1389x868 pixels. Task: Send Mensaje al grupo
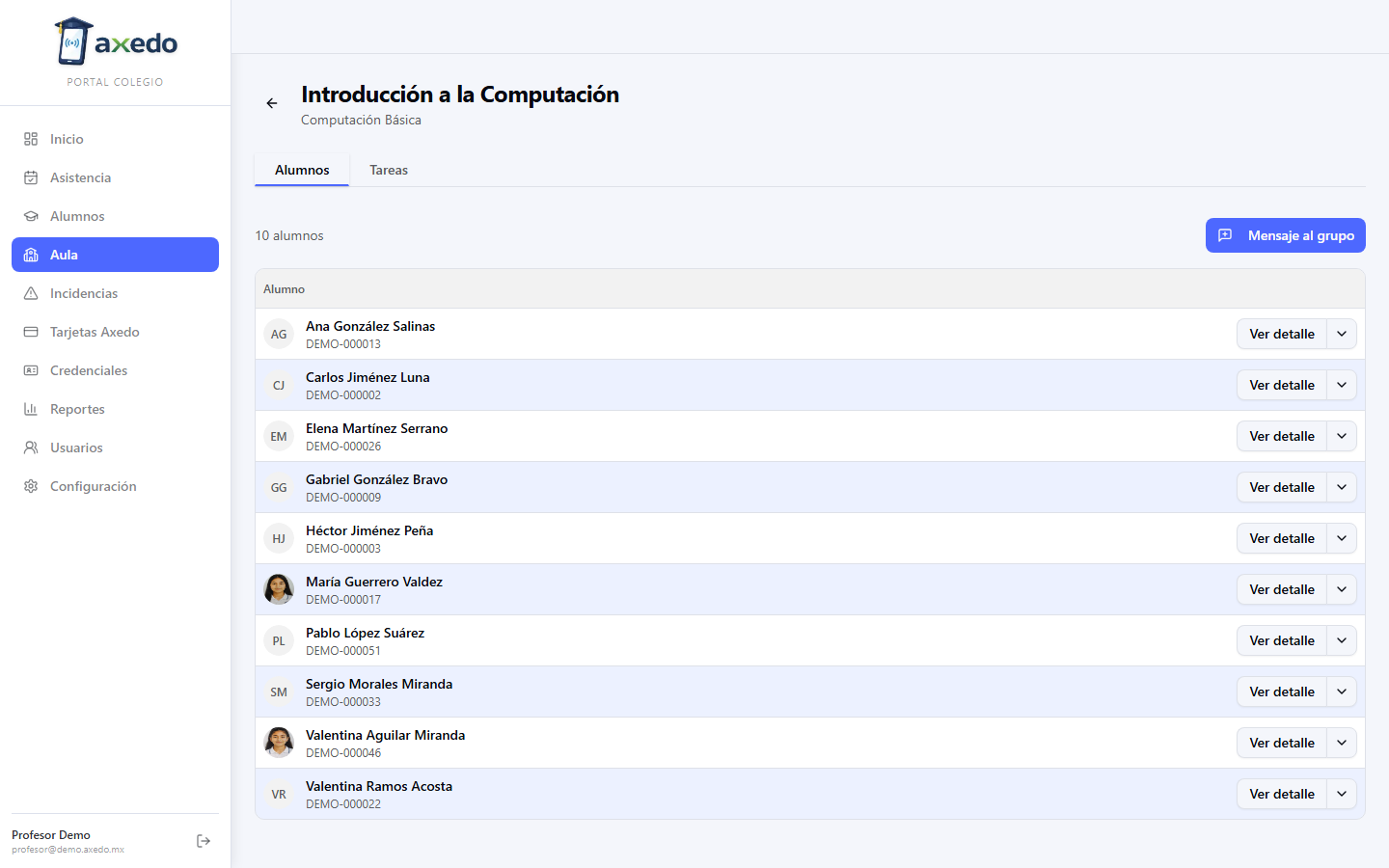click(1286, 235)
